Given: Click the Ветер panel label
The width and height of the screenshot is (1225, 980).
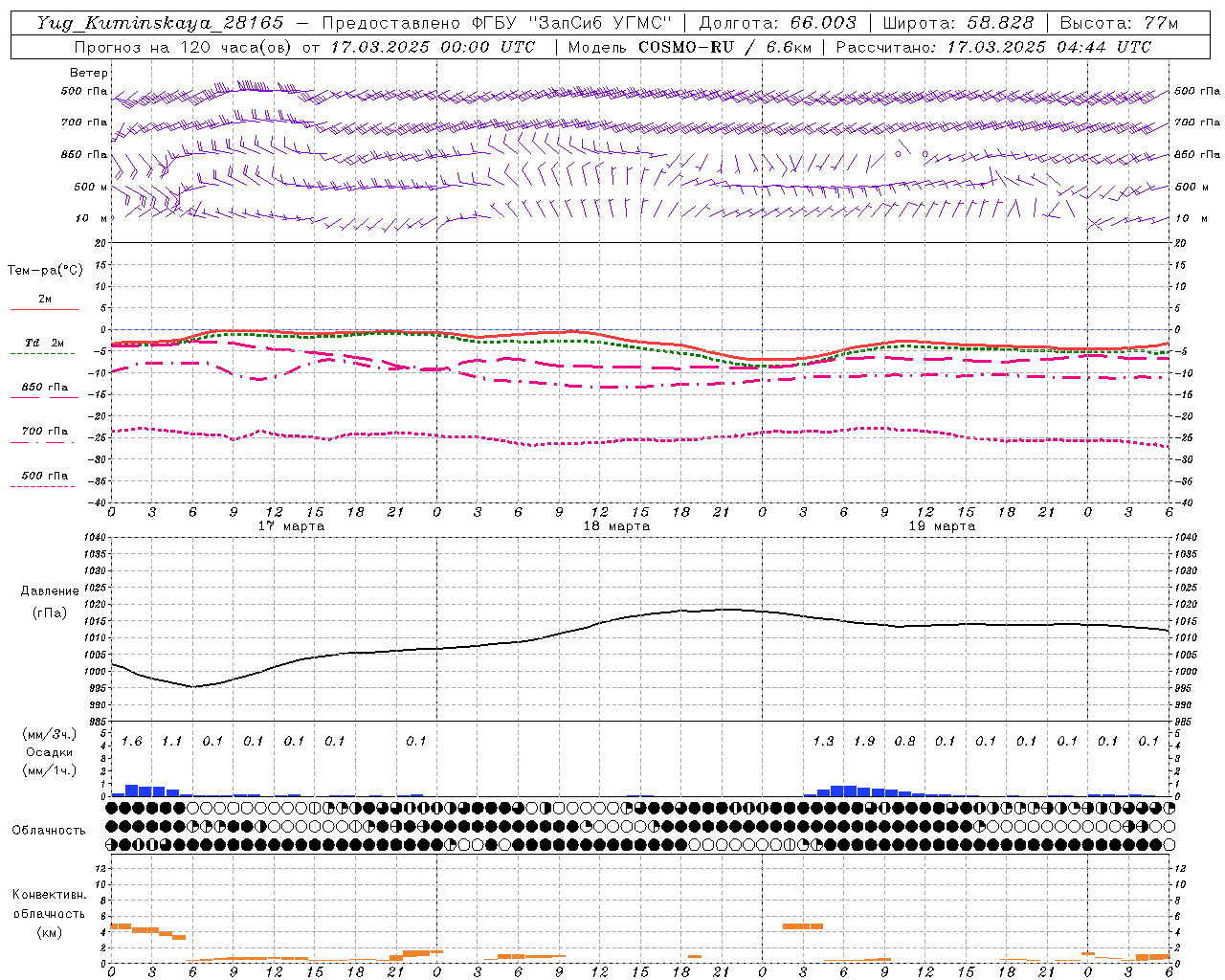Looking at the screenshot, I should pyautogui.click(x=88, y=73).
